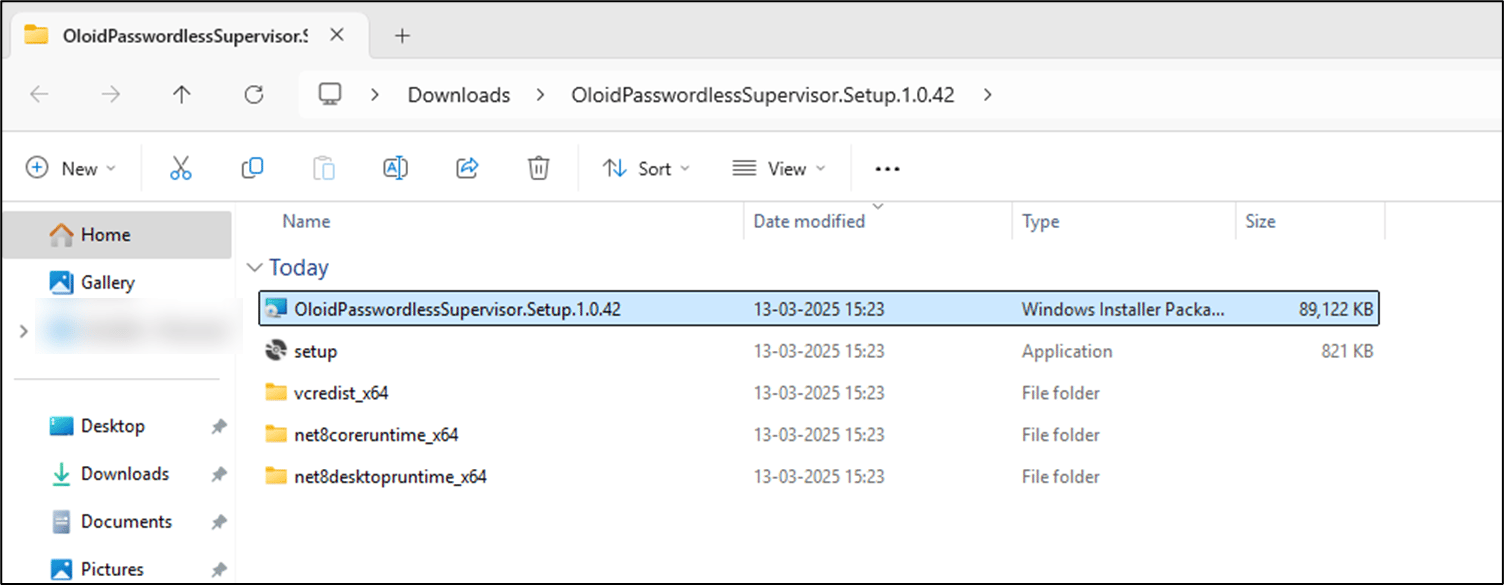The width and height of the screenshot is (1504, 585).
Task: Go back using the left arrow
Action: (x=39, y=95)
